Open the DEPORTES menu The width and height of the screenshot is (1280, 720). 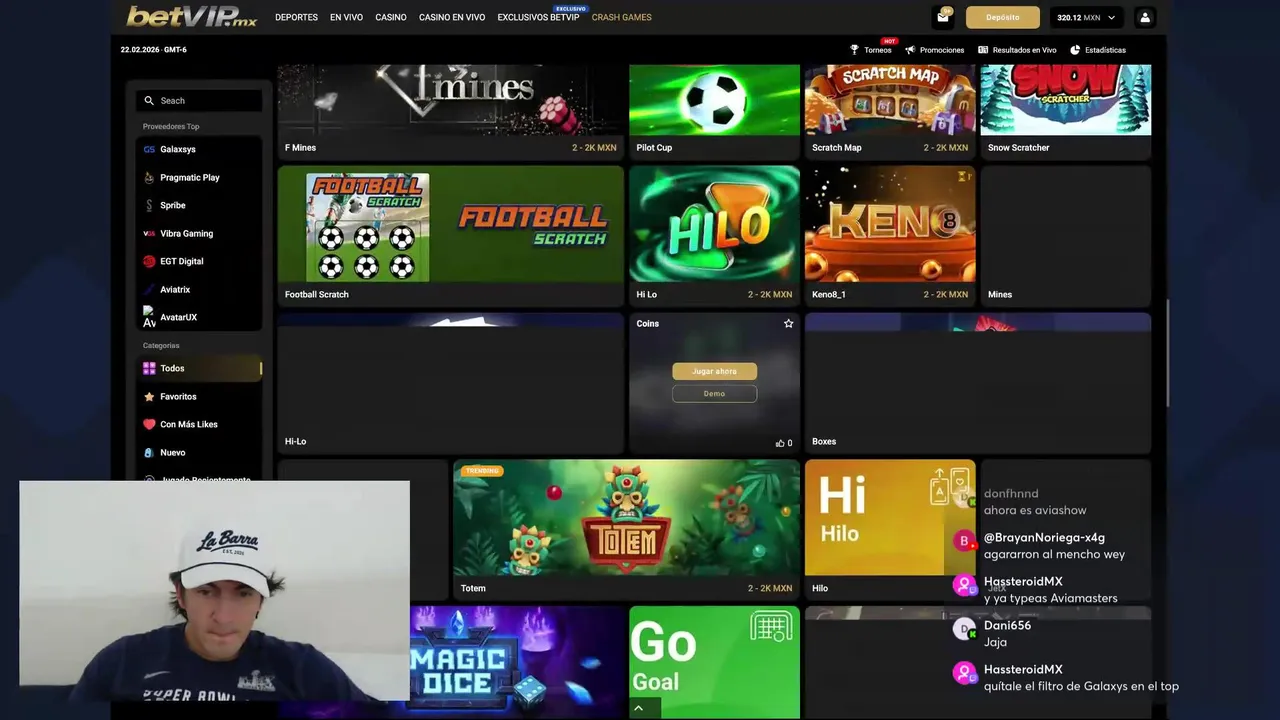(x=296, y=17)
